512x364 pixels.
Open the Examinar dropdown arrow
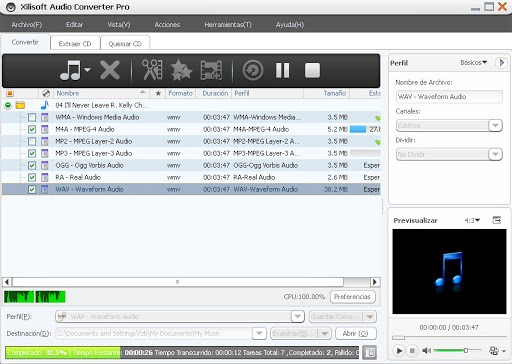tap(324, 333)
